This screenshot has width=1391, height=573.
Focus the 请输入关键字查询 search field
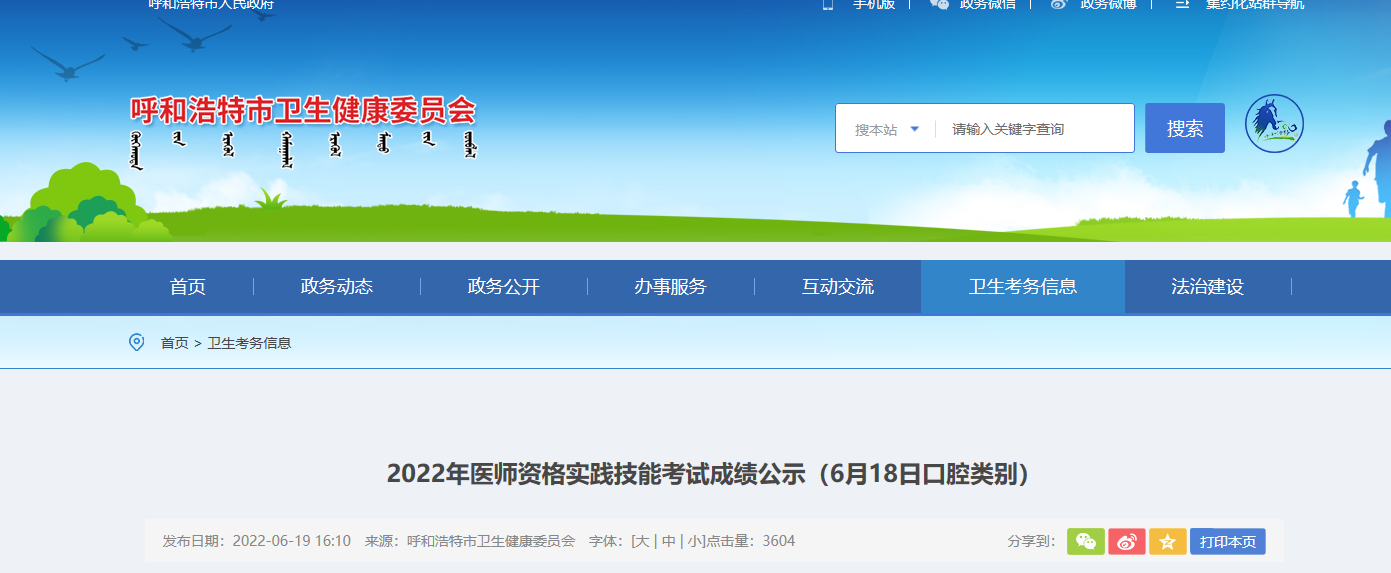(x=1035, y=129)
